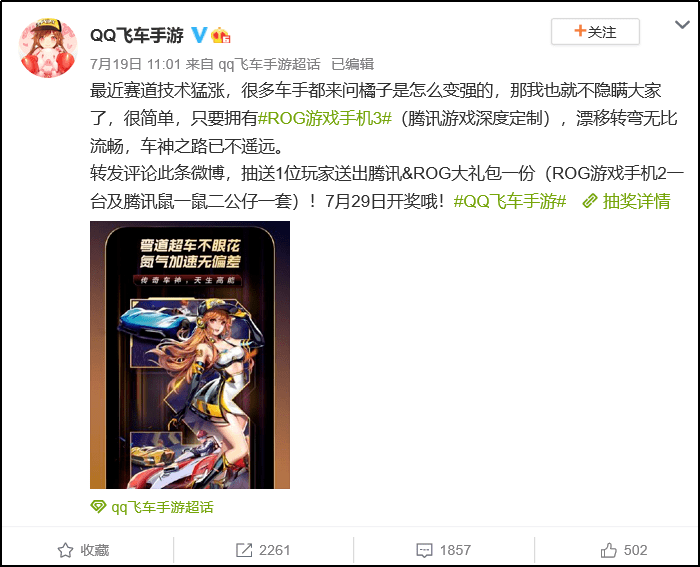
Task: Open the post timestamp 7月19日 11:01
Action: (x=135, y=64)
